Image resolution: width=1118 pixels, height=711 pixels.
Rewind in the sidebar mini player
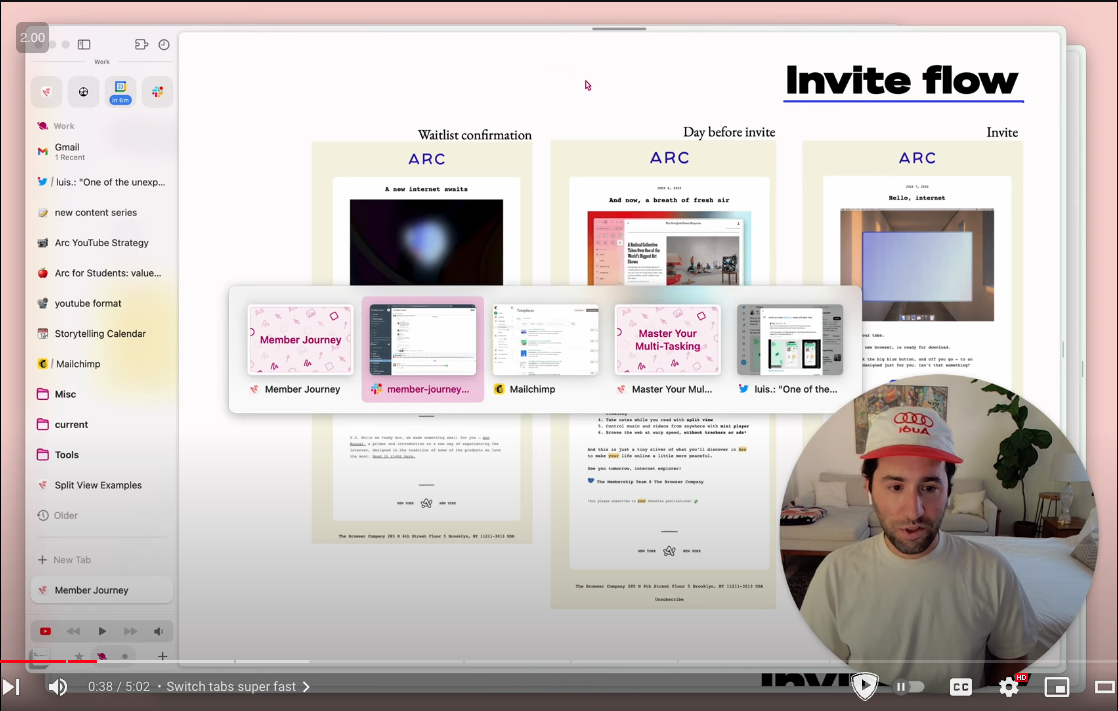(73, 631)
